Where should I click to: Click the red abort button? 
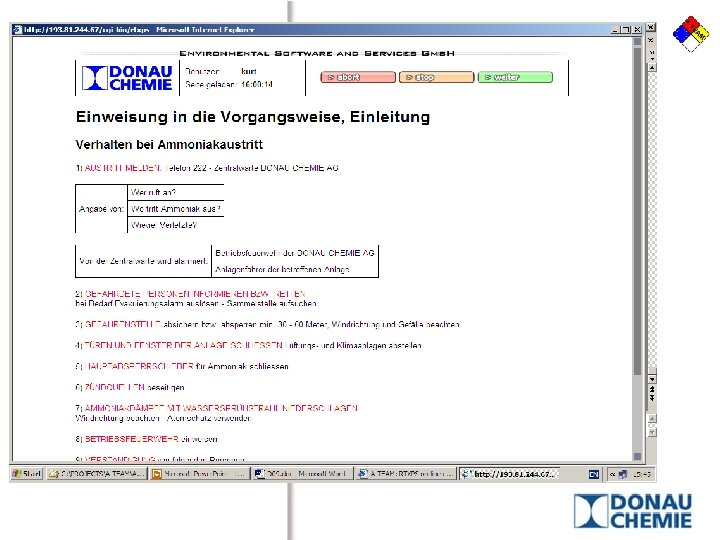(x=358, y=77)
